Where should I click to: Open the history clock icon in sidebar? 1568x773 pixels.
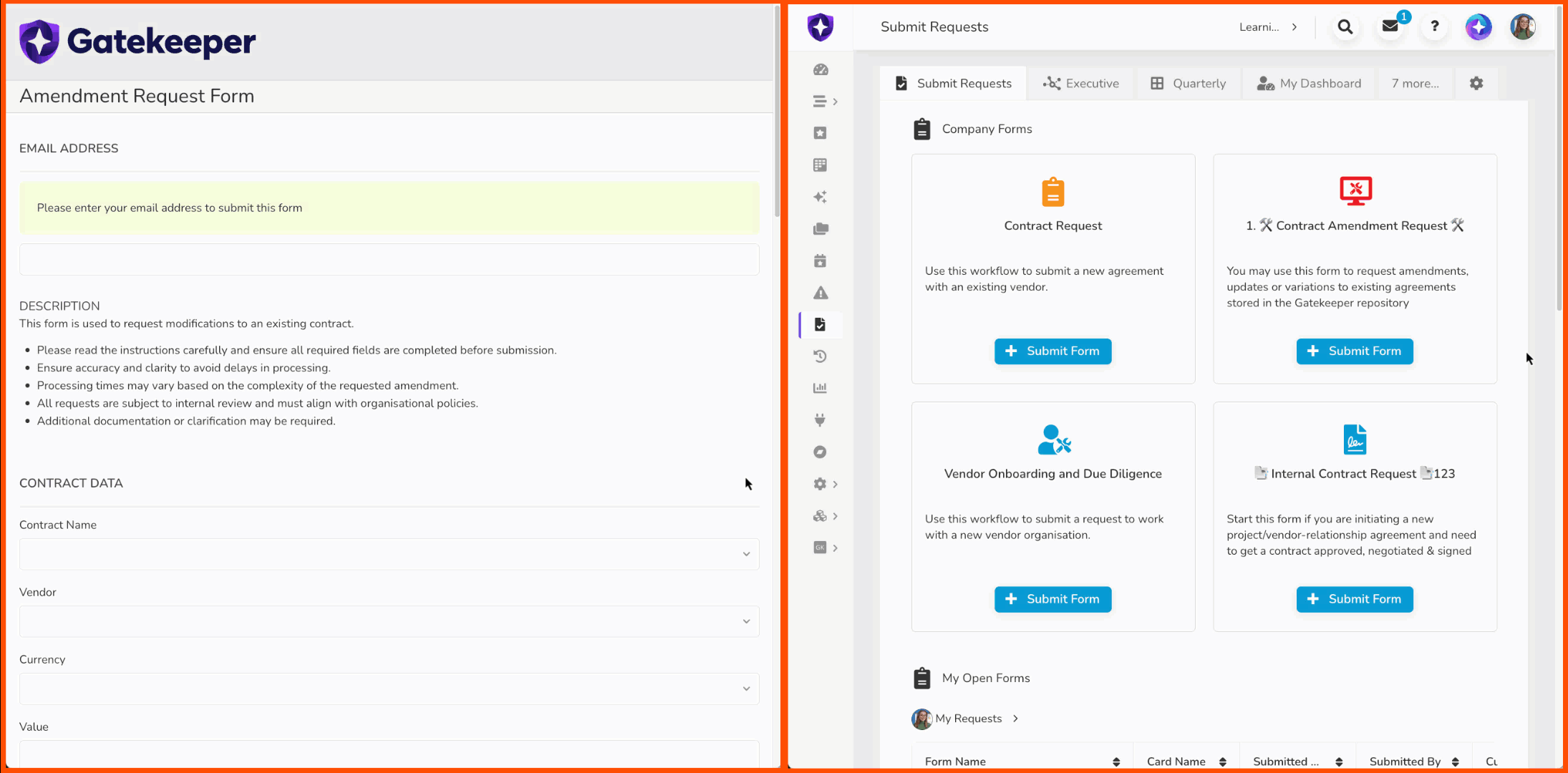(x=821, y=356)
